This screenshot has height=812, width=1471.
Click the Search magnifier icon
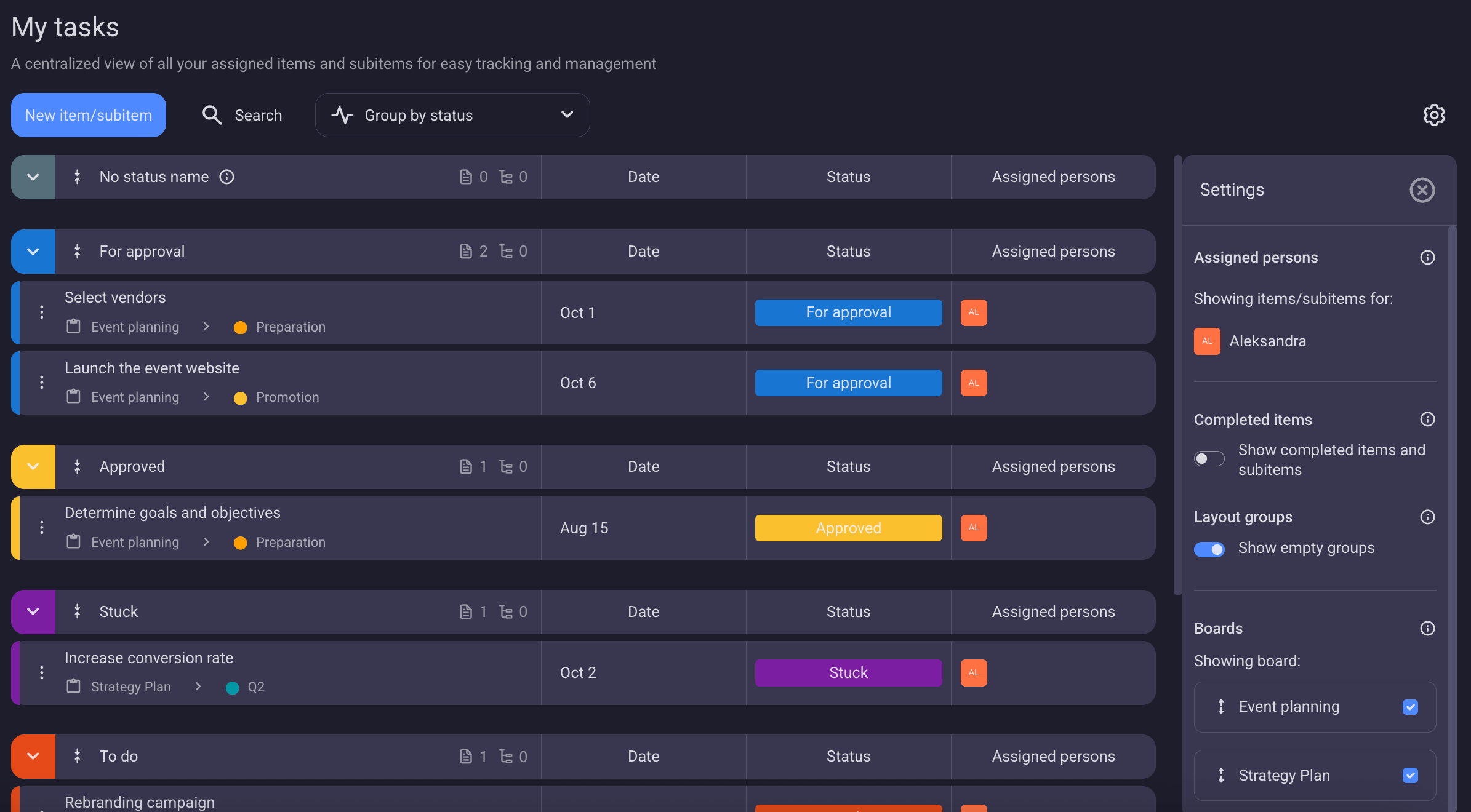click(212, 115)
